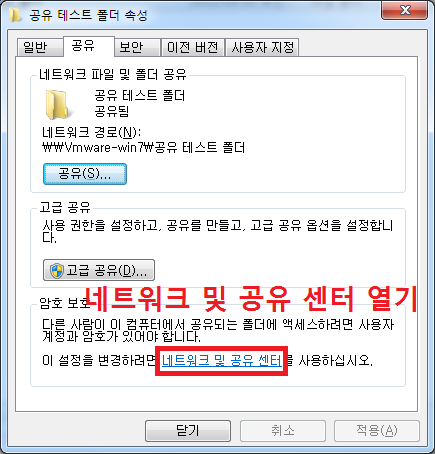
Task: Click the shield icon on 고급 공유 button
Action: click(x=57, y=270)
